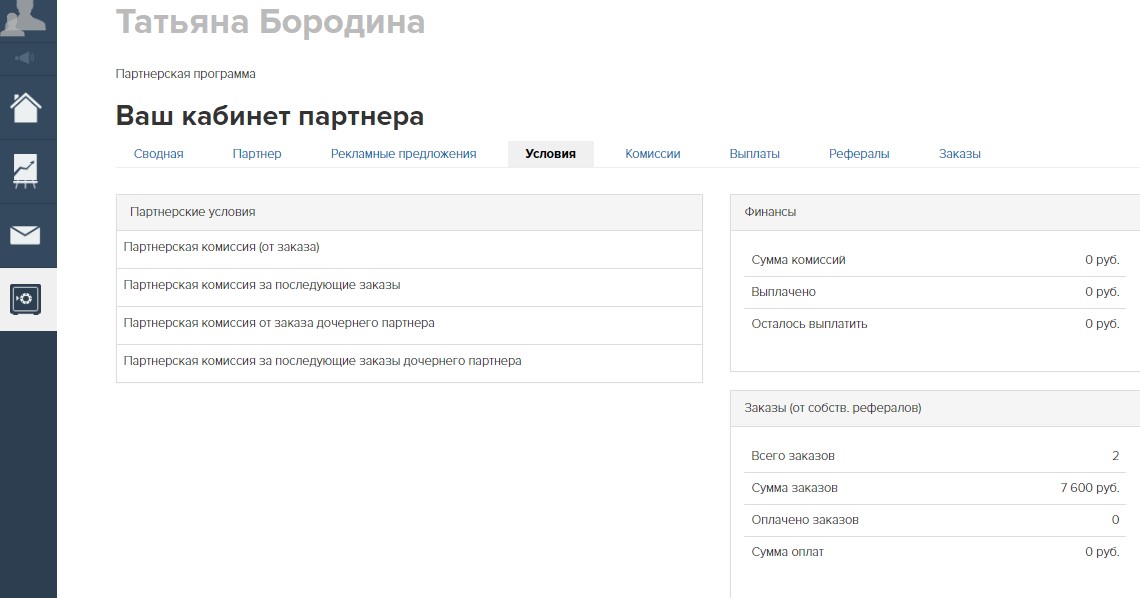Image resolution: width=1140 pixels, height=598 pixels.
Task: Select the Условия tab
Action: [x=550, y=154]
